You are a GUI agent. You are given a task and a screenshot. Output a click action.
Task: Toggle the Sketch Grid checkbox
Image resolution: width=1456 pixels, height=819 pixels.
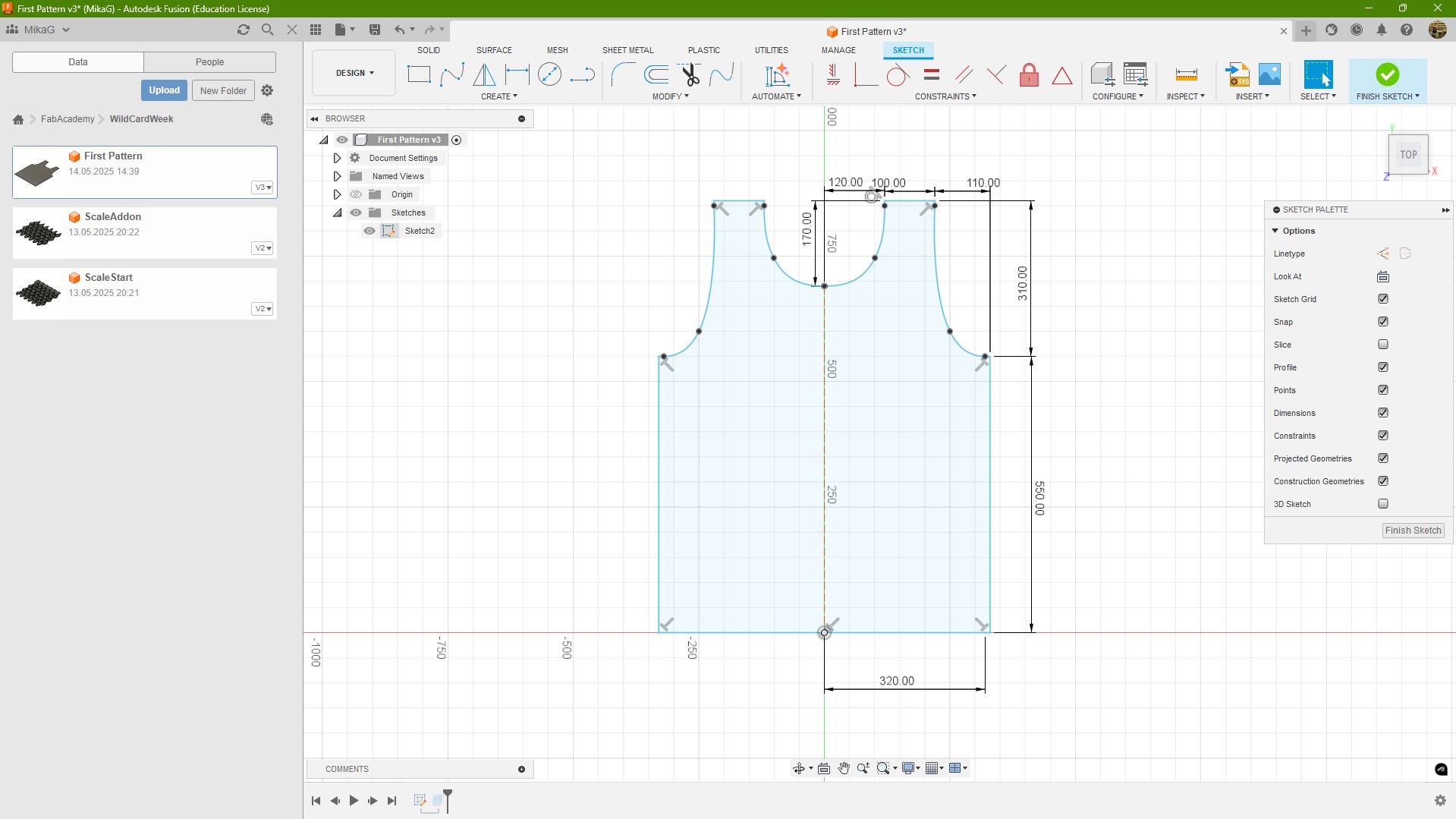1383,299
